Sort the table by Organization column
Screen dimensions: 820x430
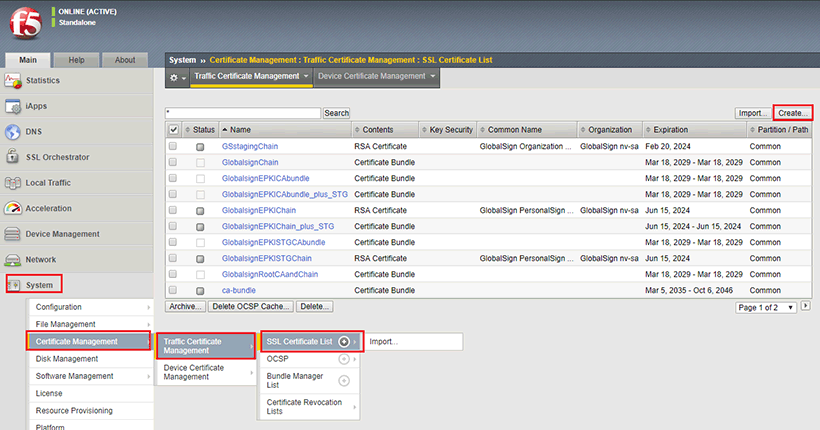610,130
